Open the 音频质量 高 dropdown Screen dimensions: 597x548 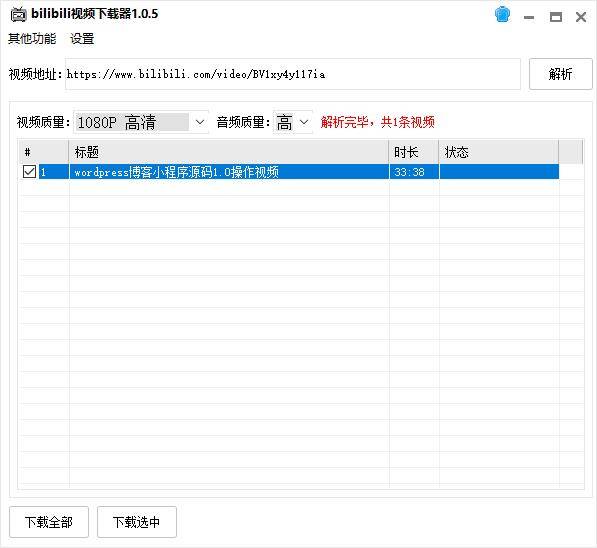[292, 122]
